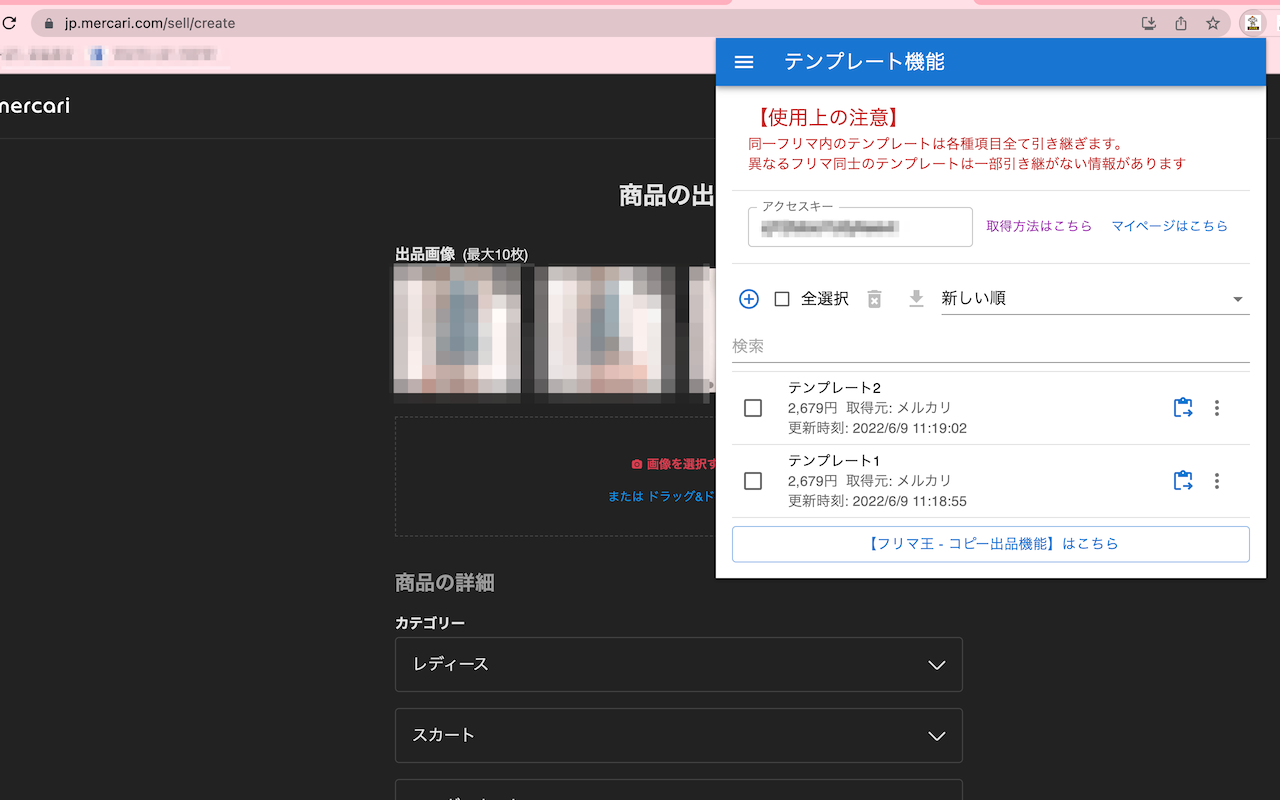Screen dimensions: 1280x800
Task: View site information via the lock icon
Action: click(49, 23)
